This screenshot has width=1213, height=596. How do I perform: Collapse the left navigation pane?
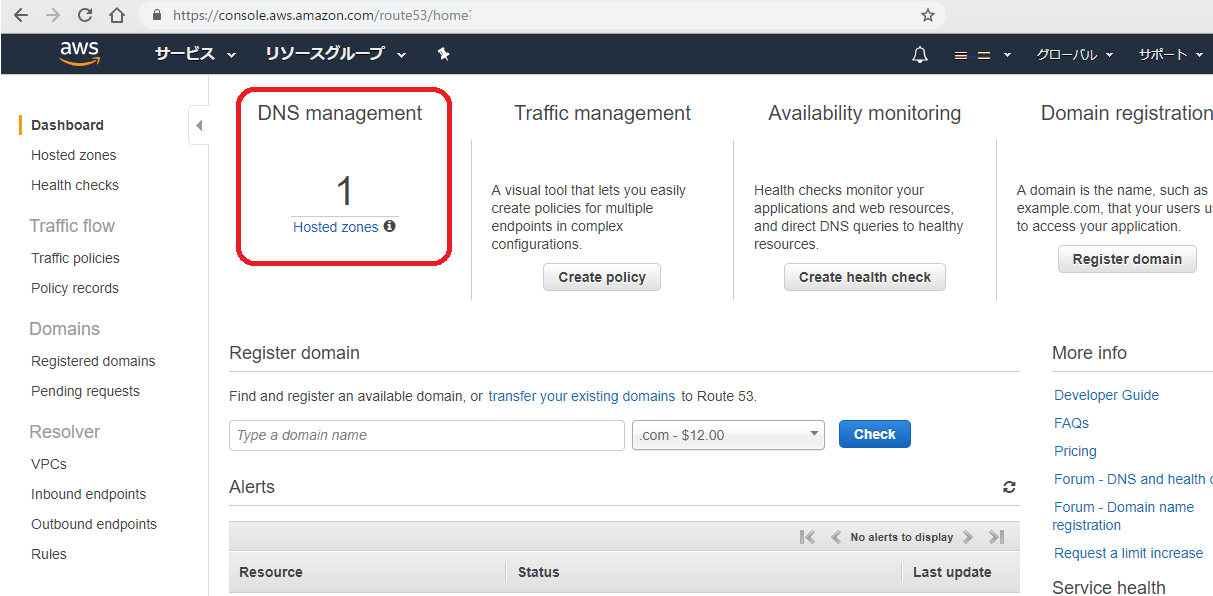click(x=198, y=125)
